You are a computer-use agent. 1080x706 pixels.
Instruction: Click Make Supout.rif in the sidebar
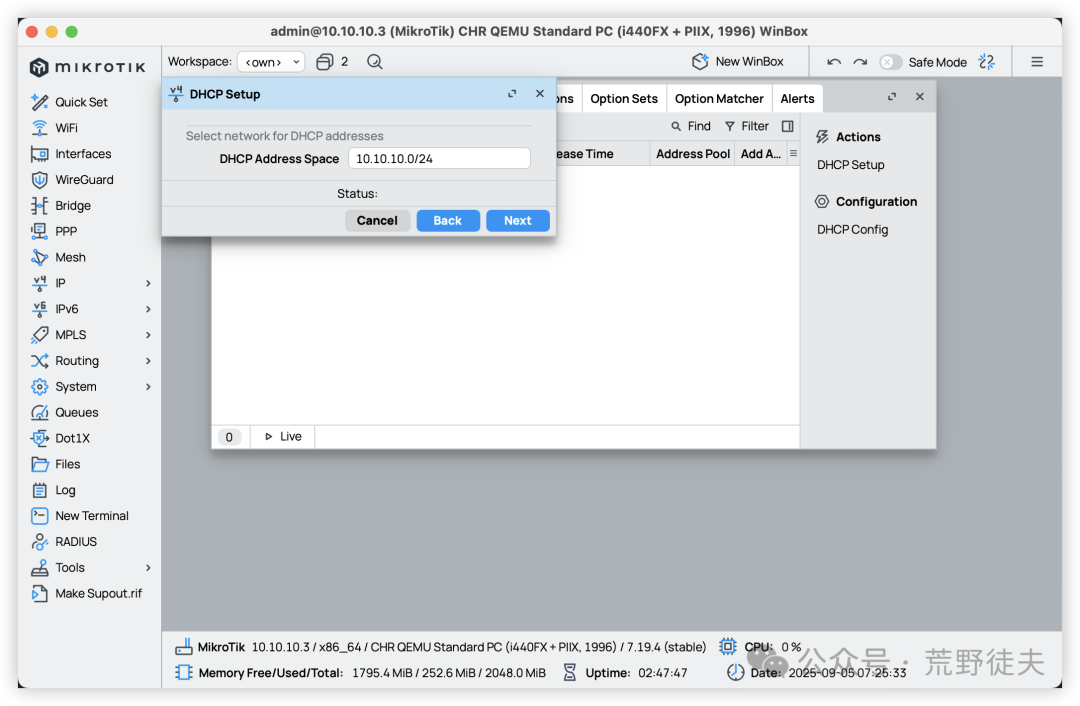point(98,593)
